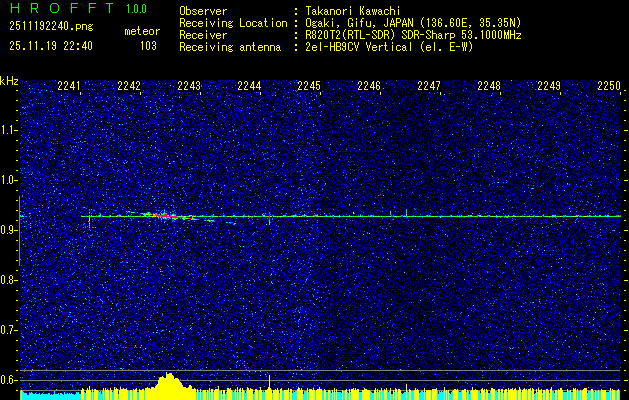Click the 1.1 kHz frequency label
The image size is (629, 400).
tap(8, 130)
